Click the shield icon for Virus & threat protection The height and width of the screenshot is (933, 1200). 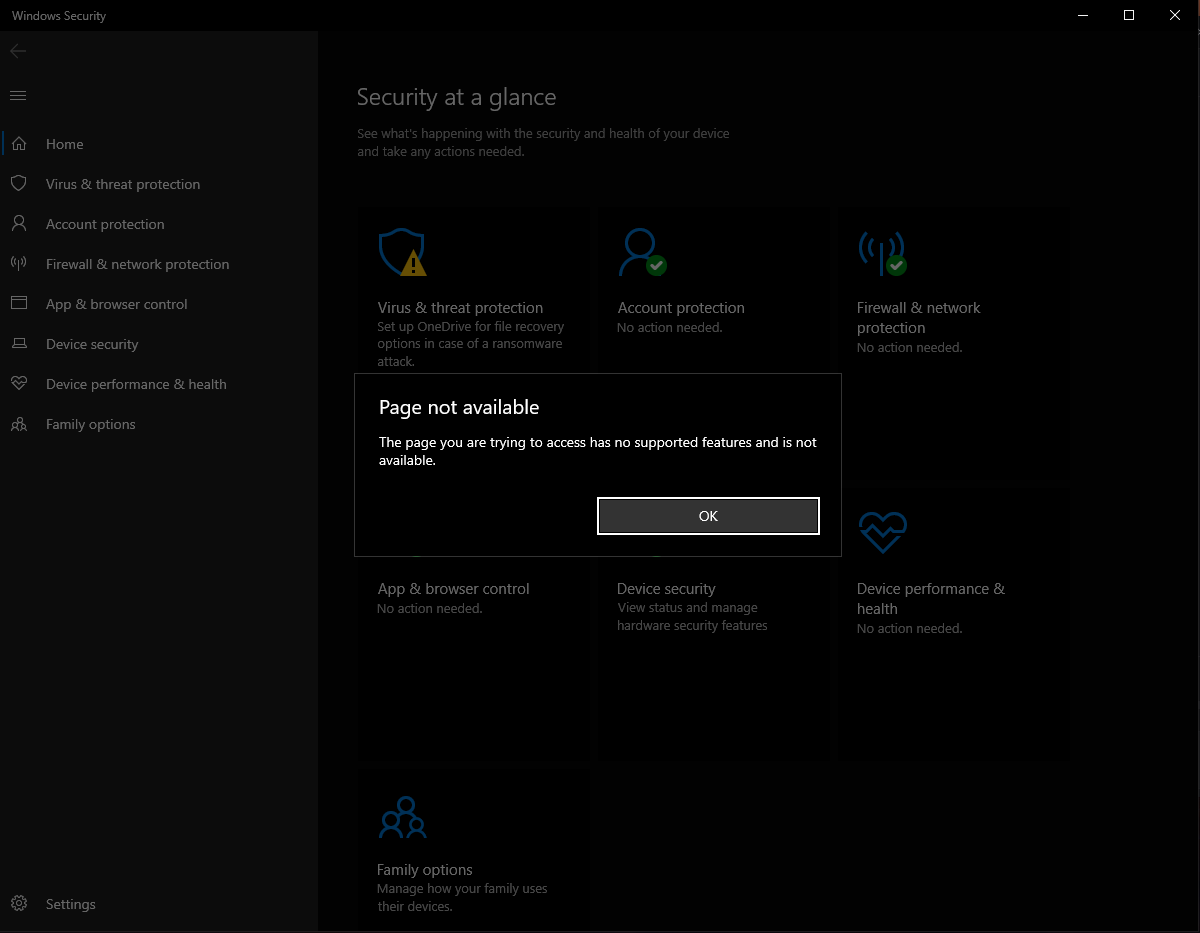[x=19, y=184]
